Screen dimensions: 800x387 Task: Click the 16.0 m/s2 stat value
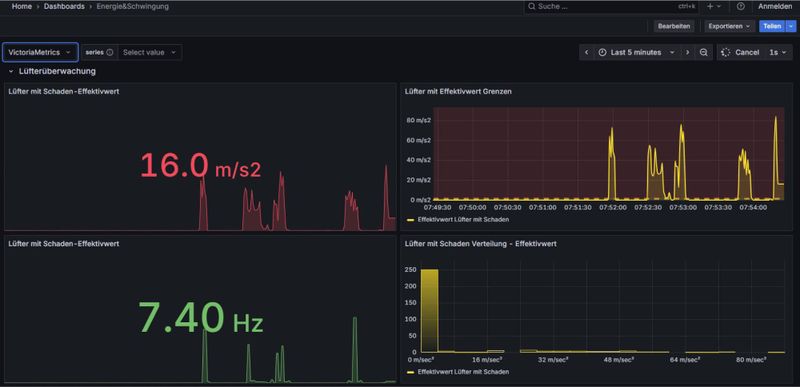tap(201, 166)
